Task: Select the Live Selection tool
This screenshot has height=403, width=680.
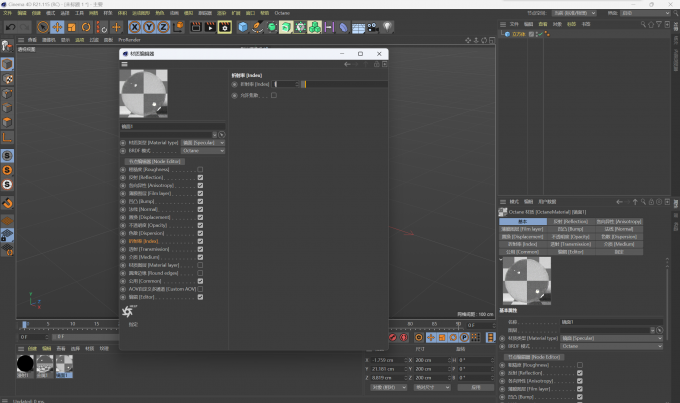Action: click(x=42, y=27)
